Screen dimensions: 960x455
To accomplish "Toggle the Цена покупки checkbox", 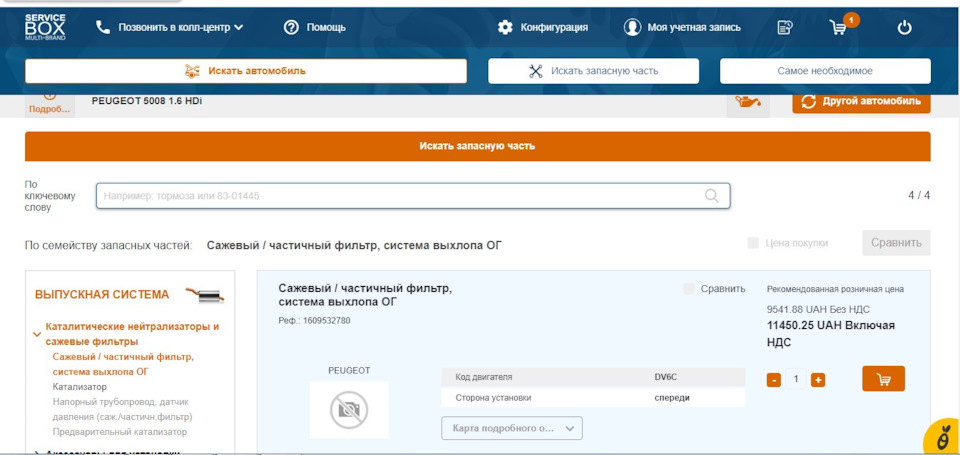I will coord(753,243).
